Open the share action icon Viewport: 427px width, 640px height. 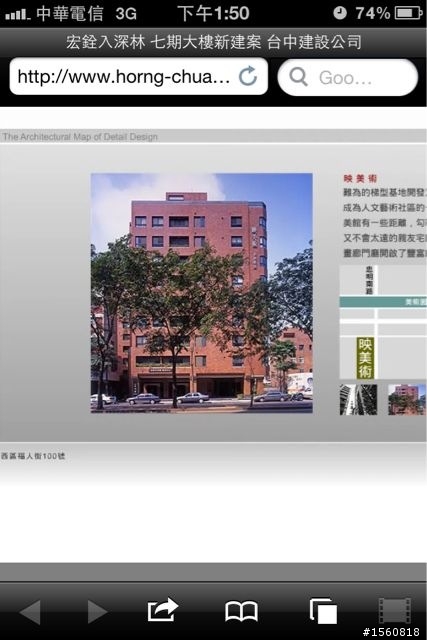point(162,610)
